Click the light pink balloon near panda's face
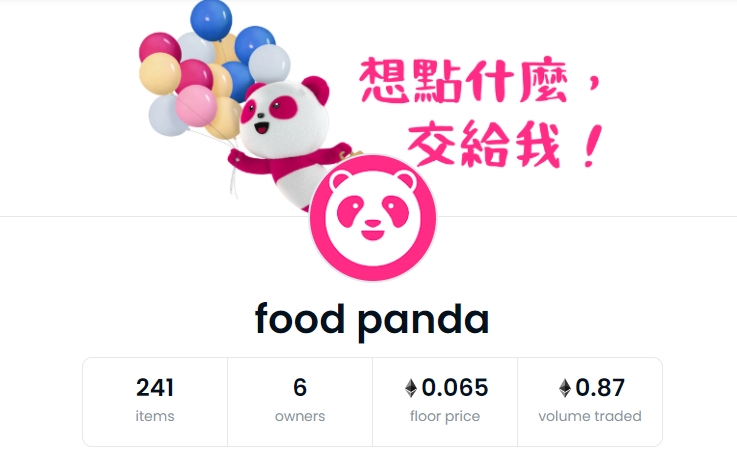This screenshot has width=737, height=455. (x=196, y=106)
